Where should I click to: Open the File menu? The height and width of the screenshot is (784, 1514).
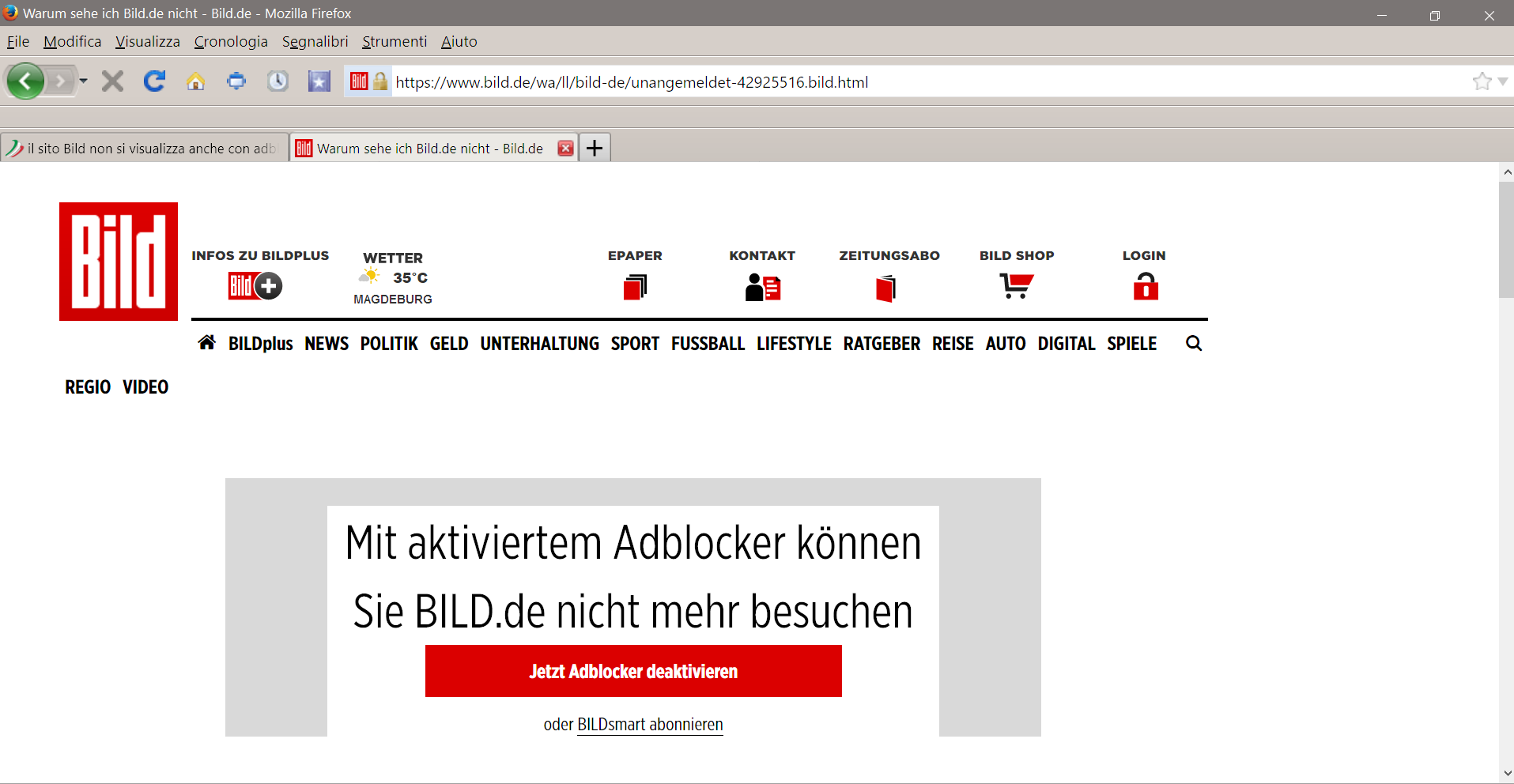18,42
